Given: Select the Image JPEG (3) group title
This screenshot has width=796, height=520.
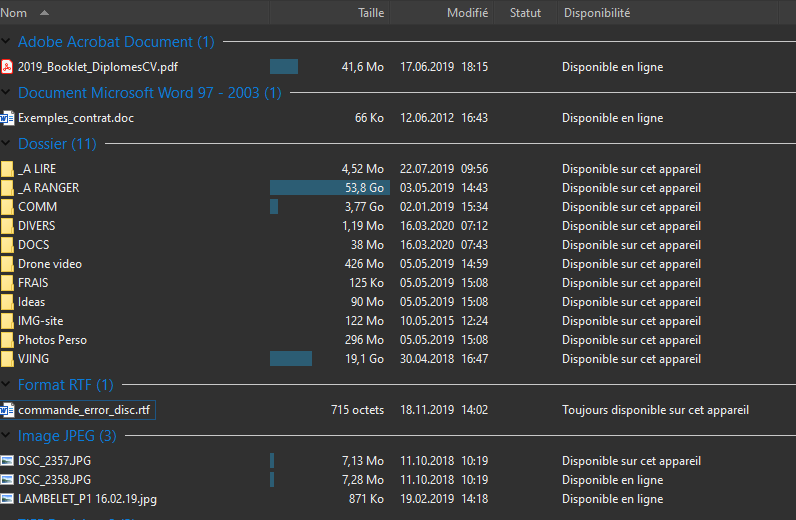Looking at the screenshot, I should 67,436.
